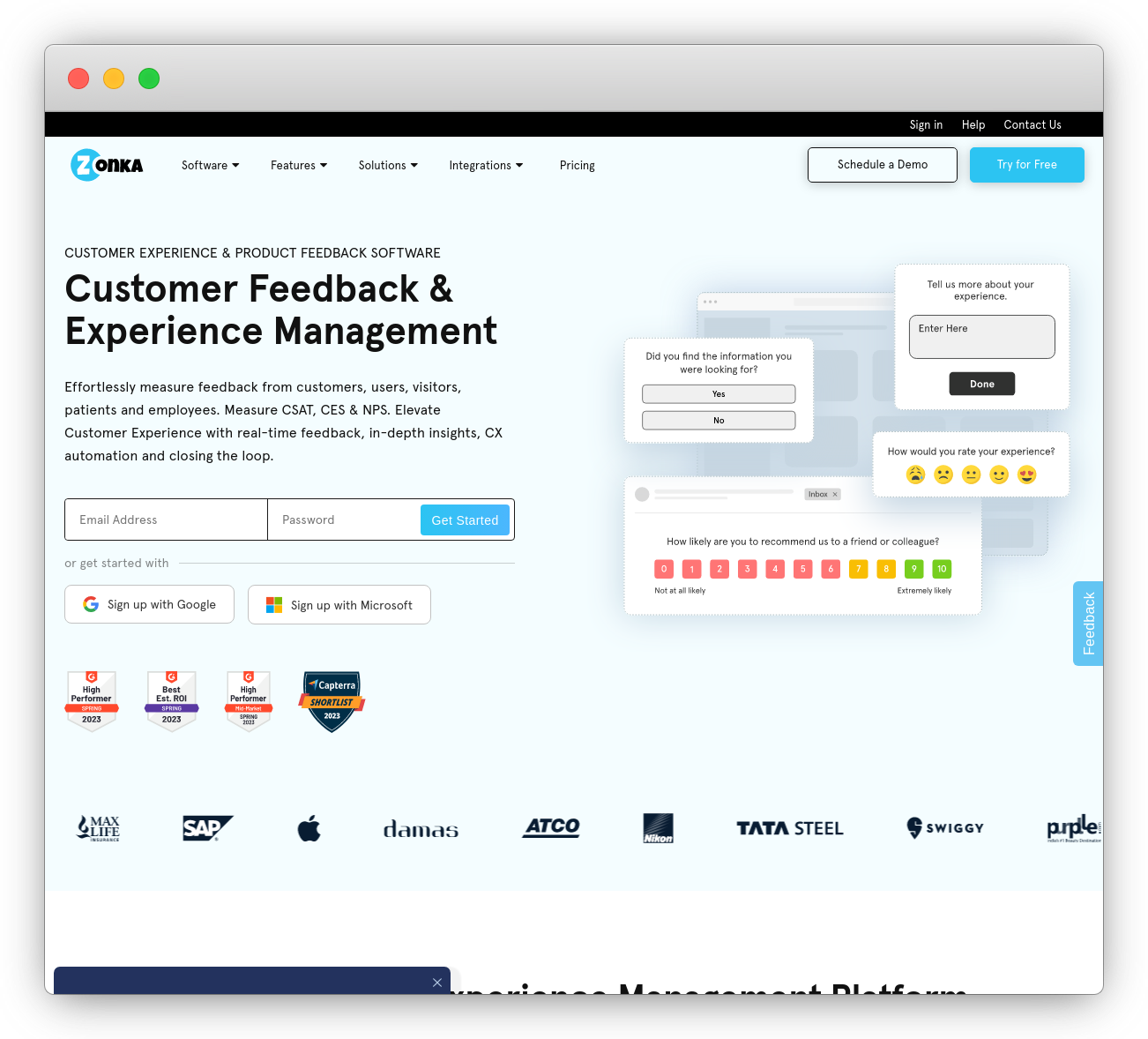Image resolution: width=1148 pixels, height=1039 pixels.
Task: Close the dark blue popup banner
Action: pos(437,983)
